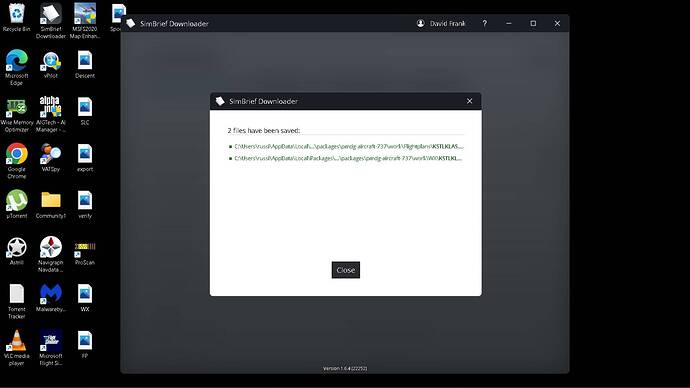Viewport: 690px width, 388px height.
Task: Open the first saved Flightplans file path
Action: click(349, 146)
